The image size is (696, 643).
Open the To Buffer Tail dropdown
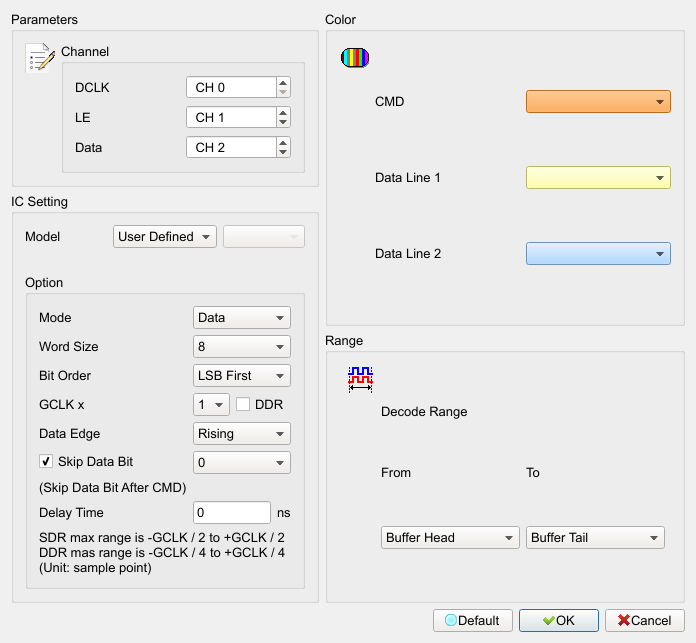pyautogui.click(x=595, y=538)
